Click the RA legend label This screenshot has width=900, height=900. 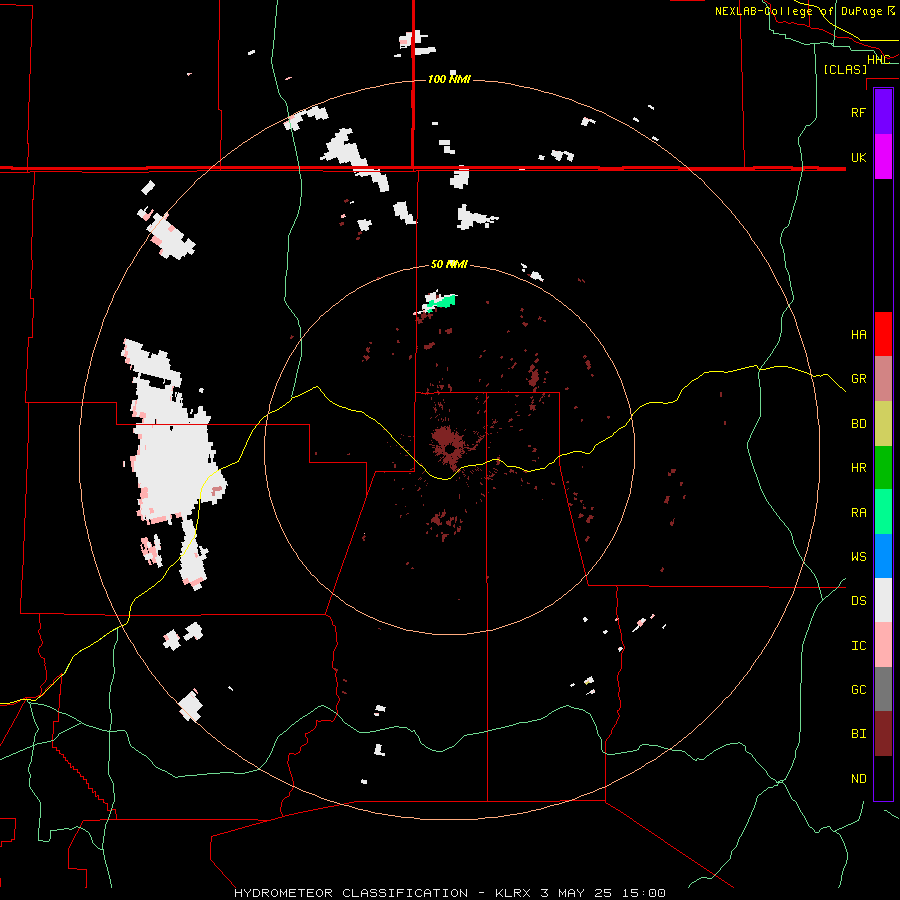click(858, 512)
